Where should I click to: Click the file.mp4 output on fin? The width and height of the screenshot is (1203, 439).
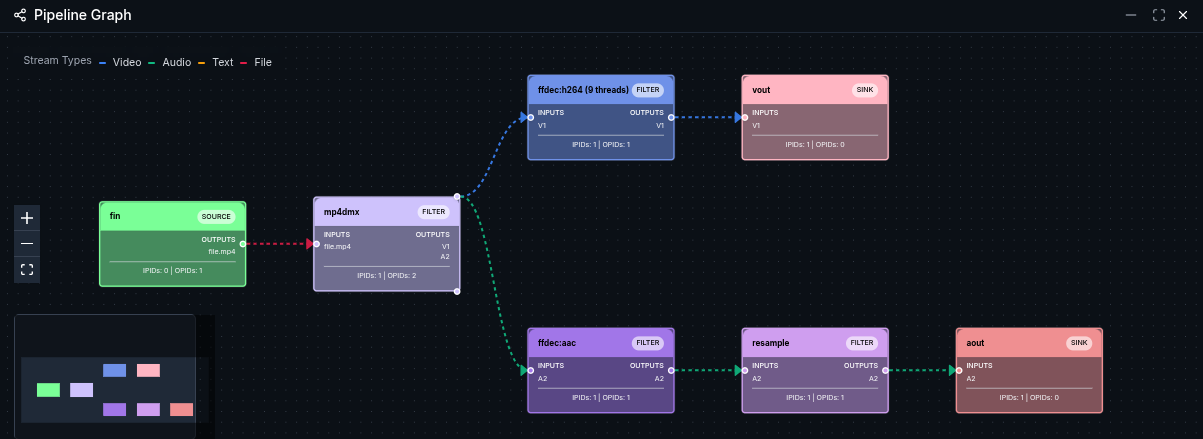click(222, 251)
